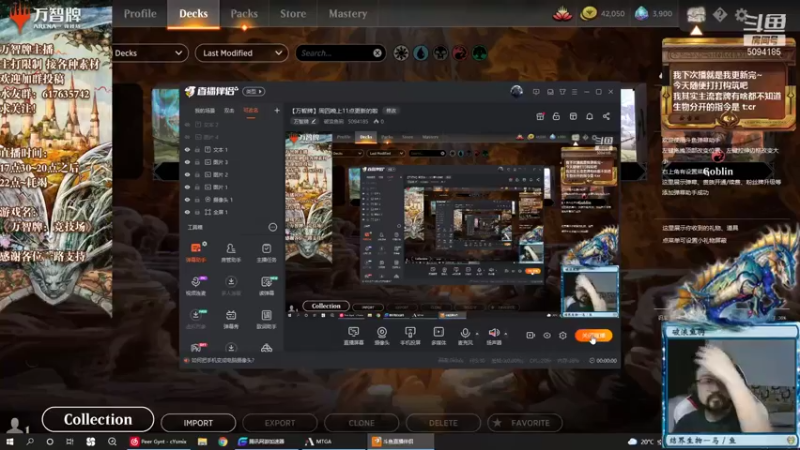The image size is (800, 450).
Task: Toggle lock on 文本 1 source
Action: coord(197,150)
